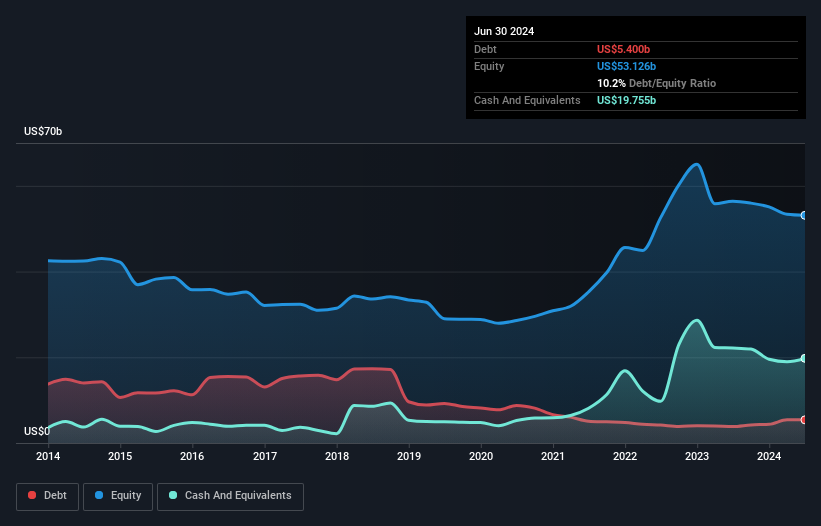The height and width of the screenshot is (526, 821).
Task: Select the 2023 x-axis label
Action: click(x=697, y=456)
